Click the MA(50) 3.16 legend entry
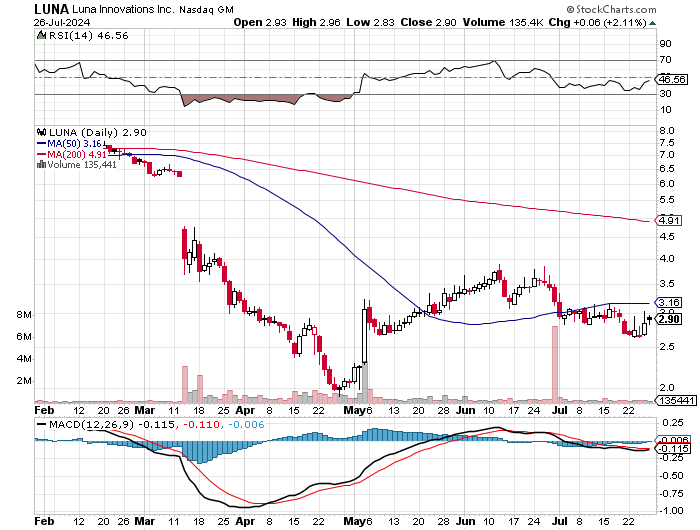Viewport: 700px width, 530px height. 69,144
